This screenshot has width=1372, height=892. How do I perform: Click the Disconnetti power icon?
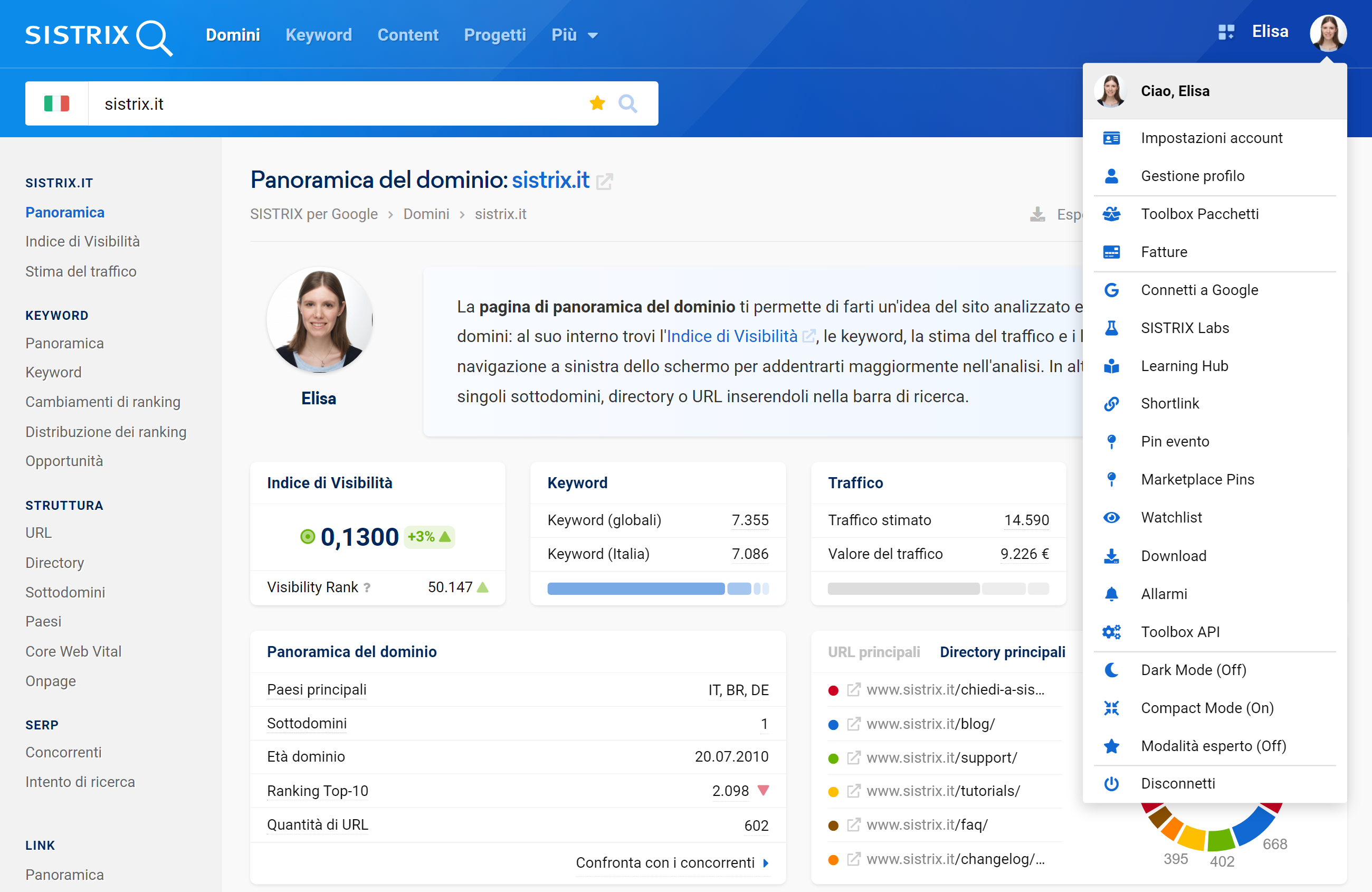click(1111, 784)
